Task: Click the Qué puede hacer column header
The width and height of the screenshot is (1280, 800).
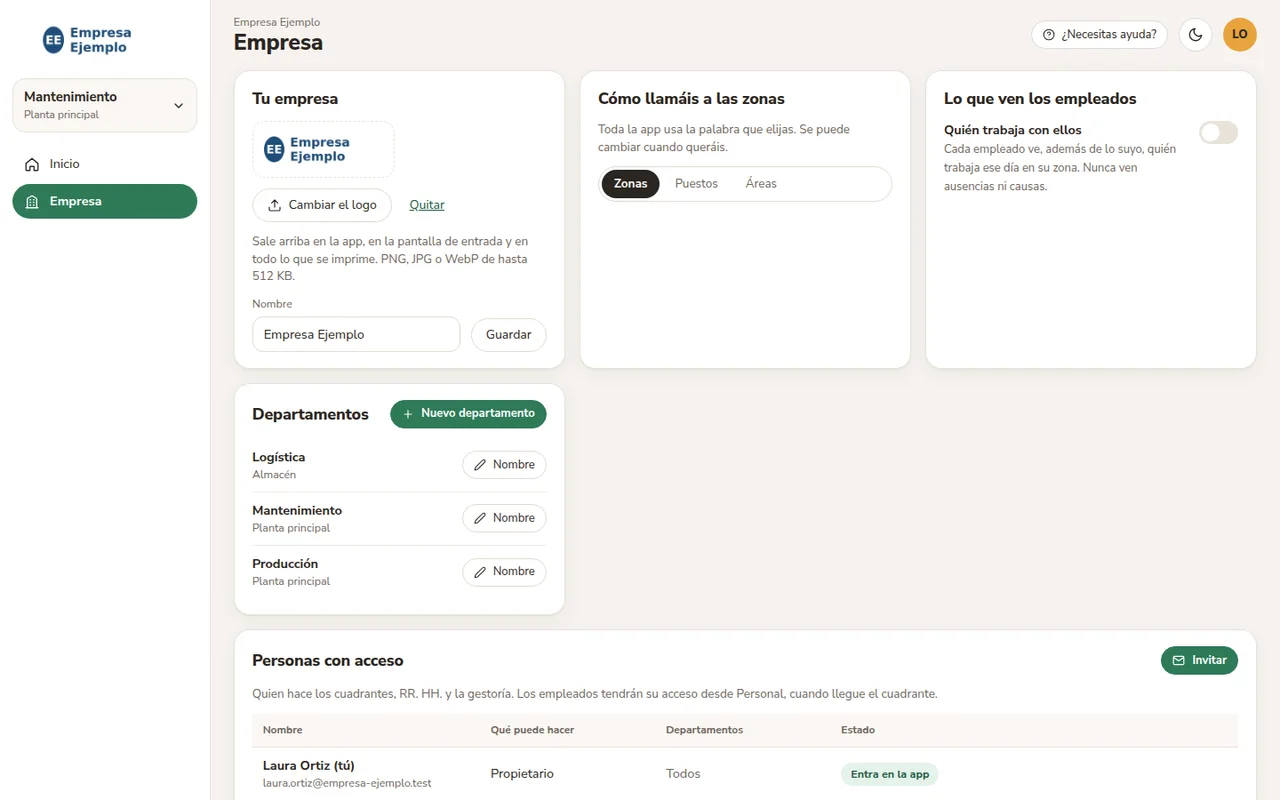Action: tap(532, 730)
